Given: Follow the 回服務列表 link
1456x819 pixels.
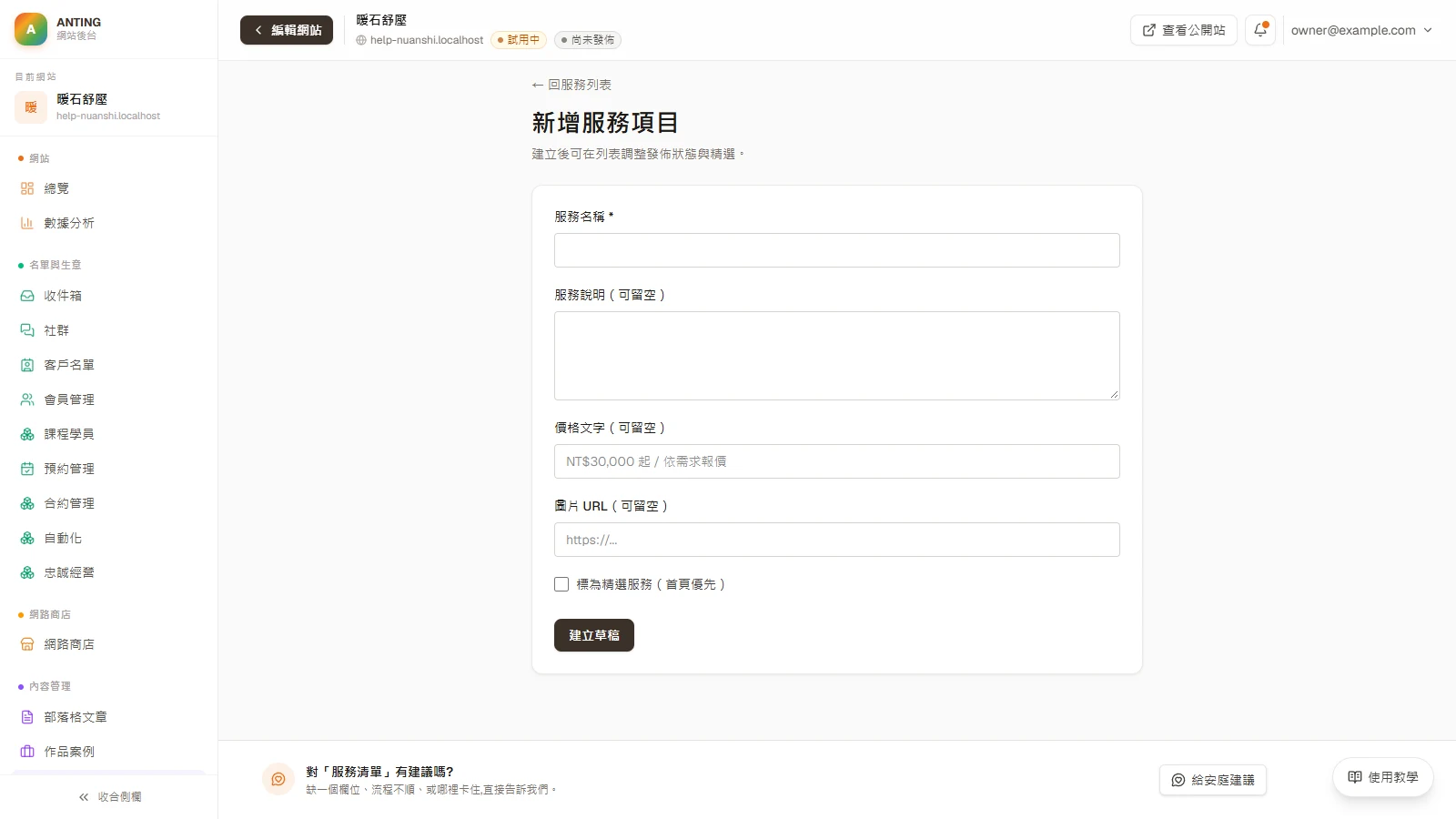Looking at the screenshot, I should pos(571,85).
